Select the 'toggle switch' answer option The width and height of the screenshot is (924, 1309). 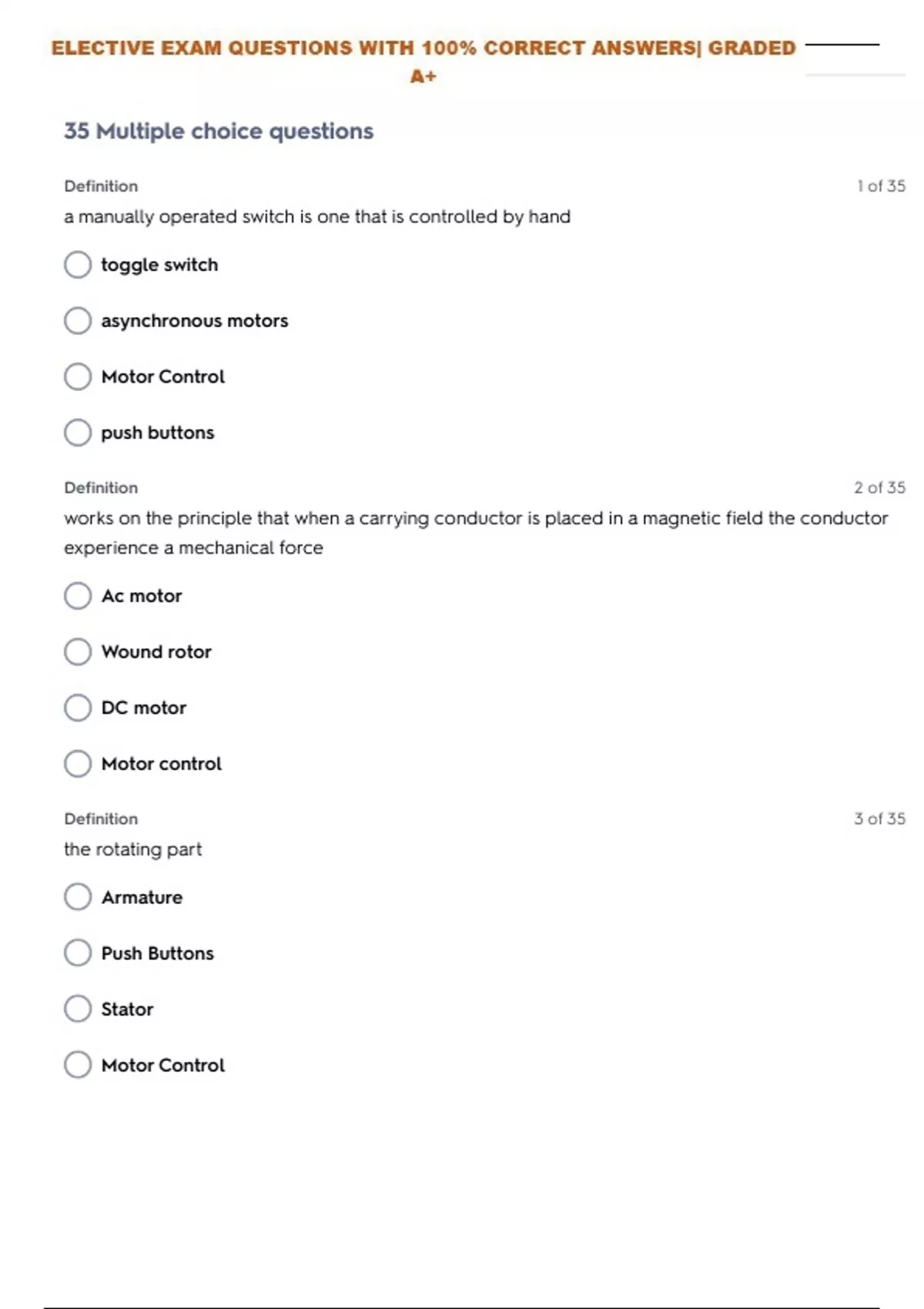[x=78, y=265]
